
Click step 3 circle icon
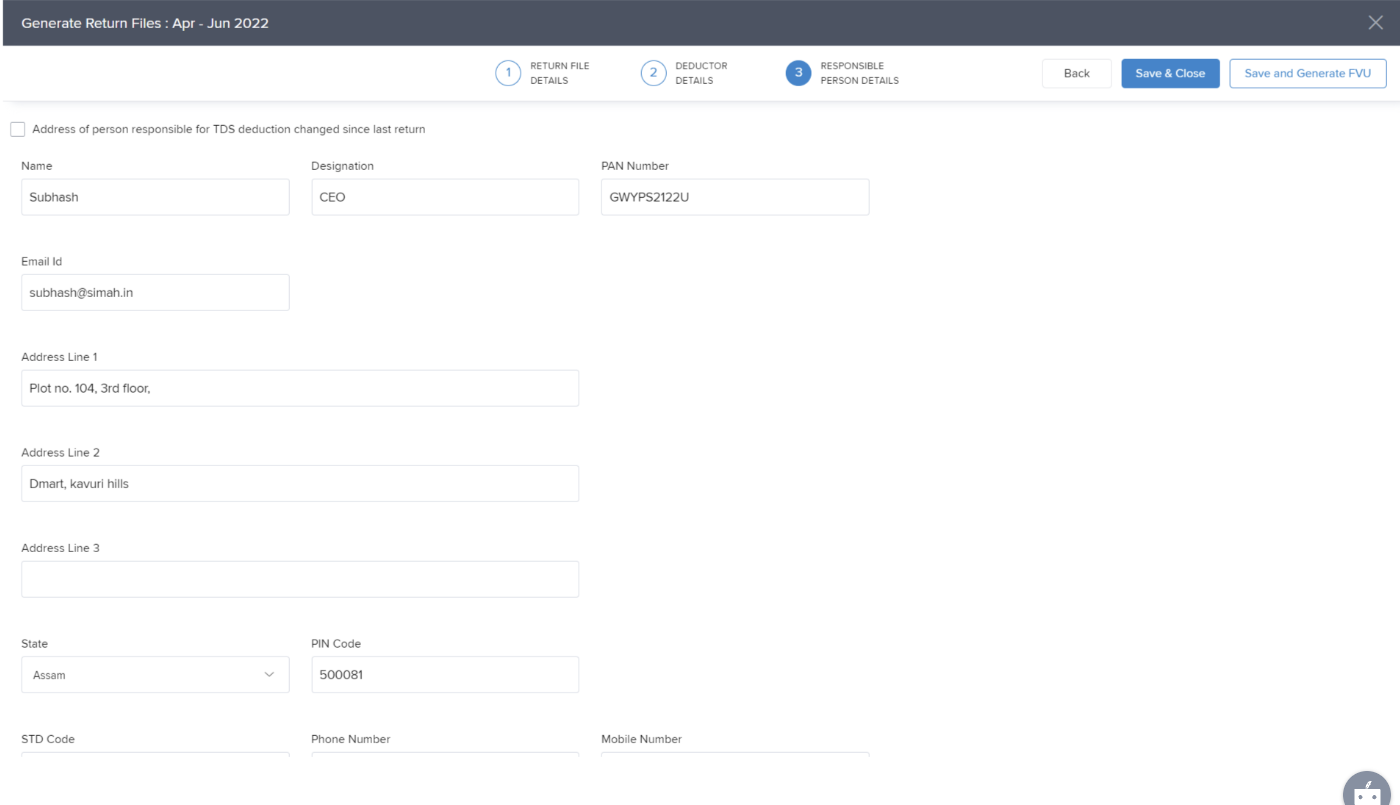click(x=798, y=74)
